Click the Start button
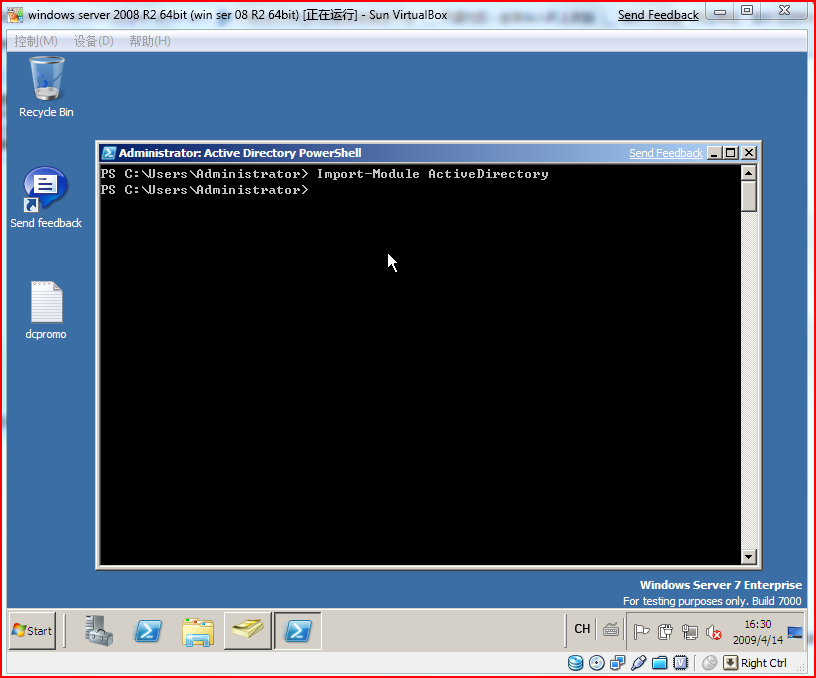Image resolution: width=816 pixels, height=678 pixels. [x=32, y=631]
